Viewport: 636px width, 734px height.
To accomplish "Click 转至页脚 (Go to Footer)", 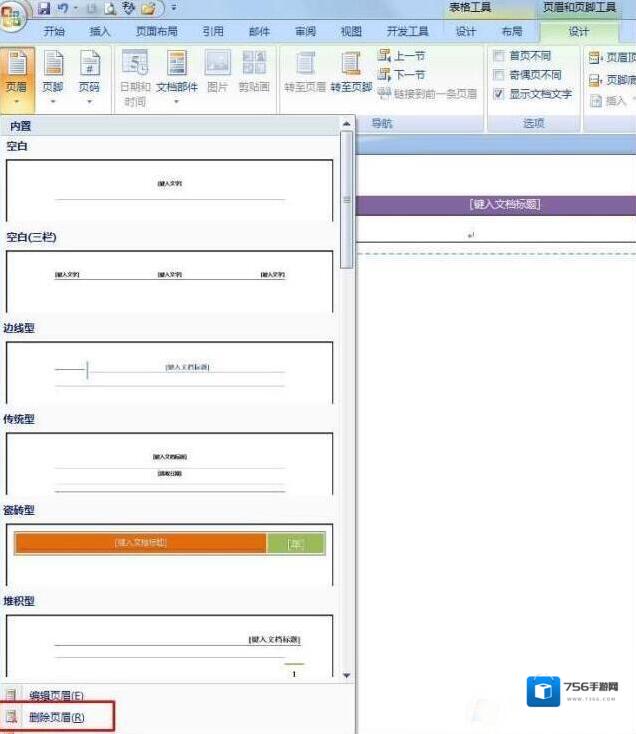I will pyautogui.click(x=351, y=76).
